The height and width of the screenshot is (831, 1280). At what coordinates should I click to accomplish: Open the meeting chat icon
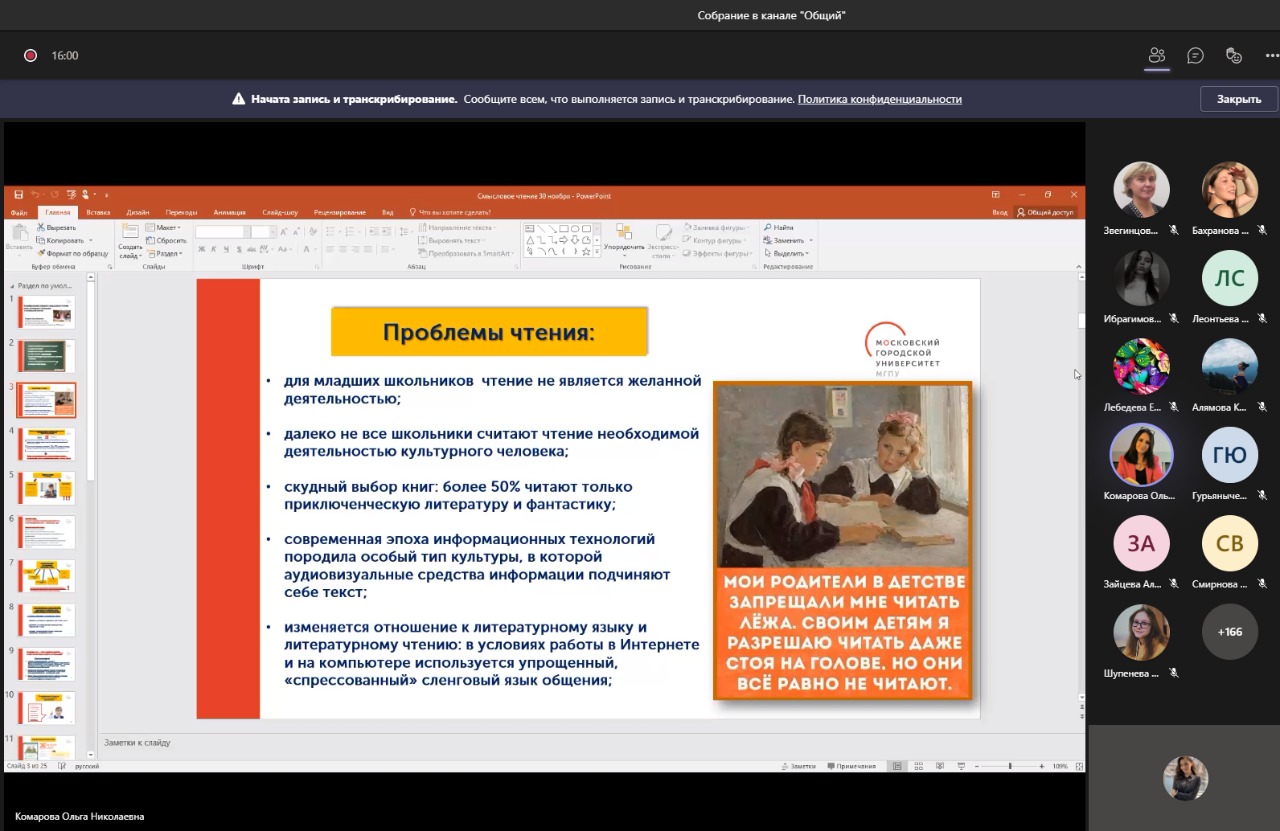point(1195,56)
